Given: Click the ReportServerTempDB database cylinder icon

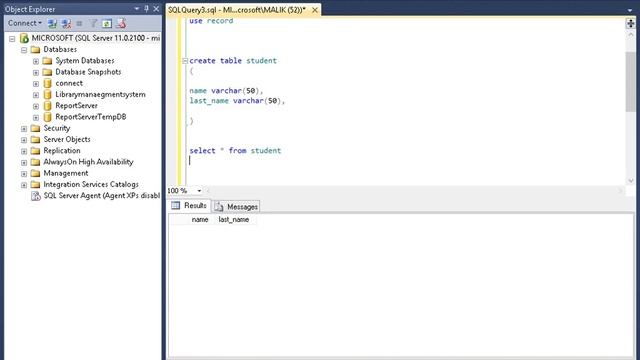Looking at the screenshot, I should point(47,117).
